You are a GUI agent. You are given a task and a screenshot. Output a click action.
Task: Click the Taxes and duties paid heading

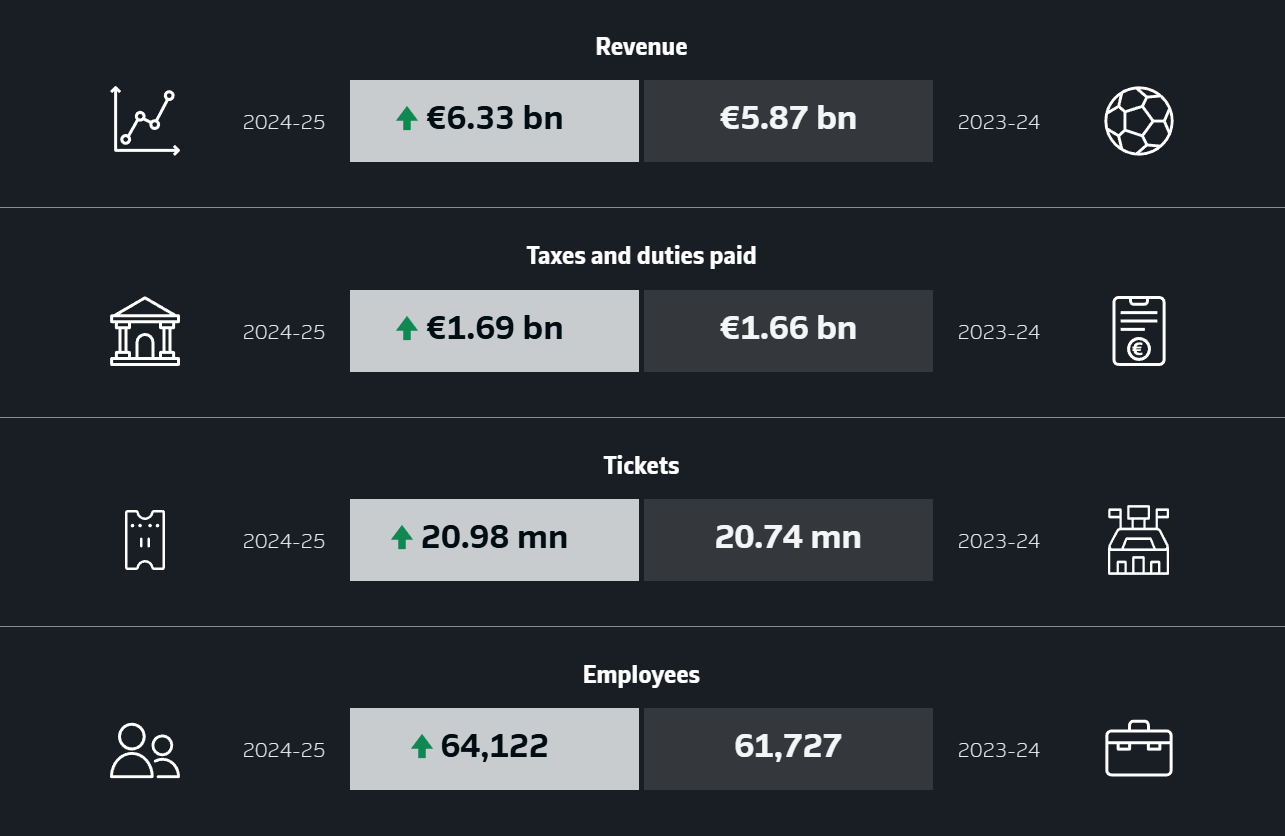coord(641,256)
